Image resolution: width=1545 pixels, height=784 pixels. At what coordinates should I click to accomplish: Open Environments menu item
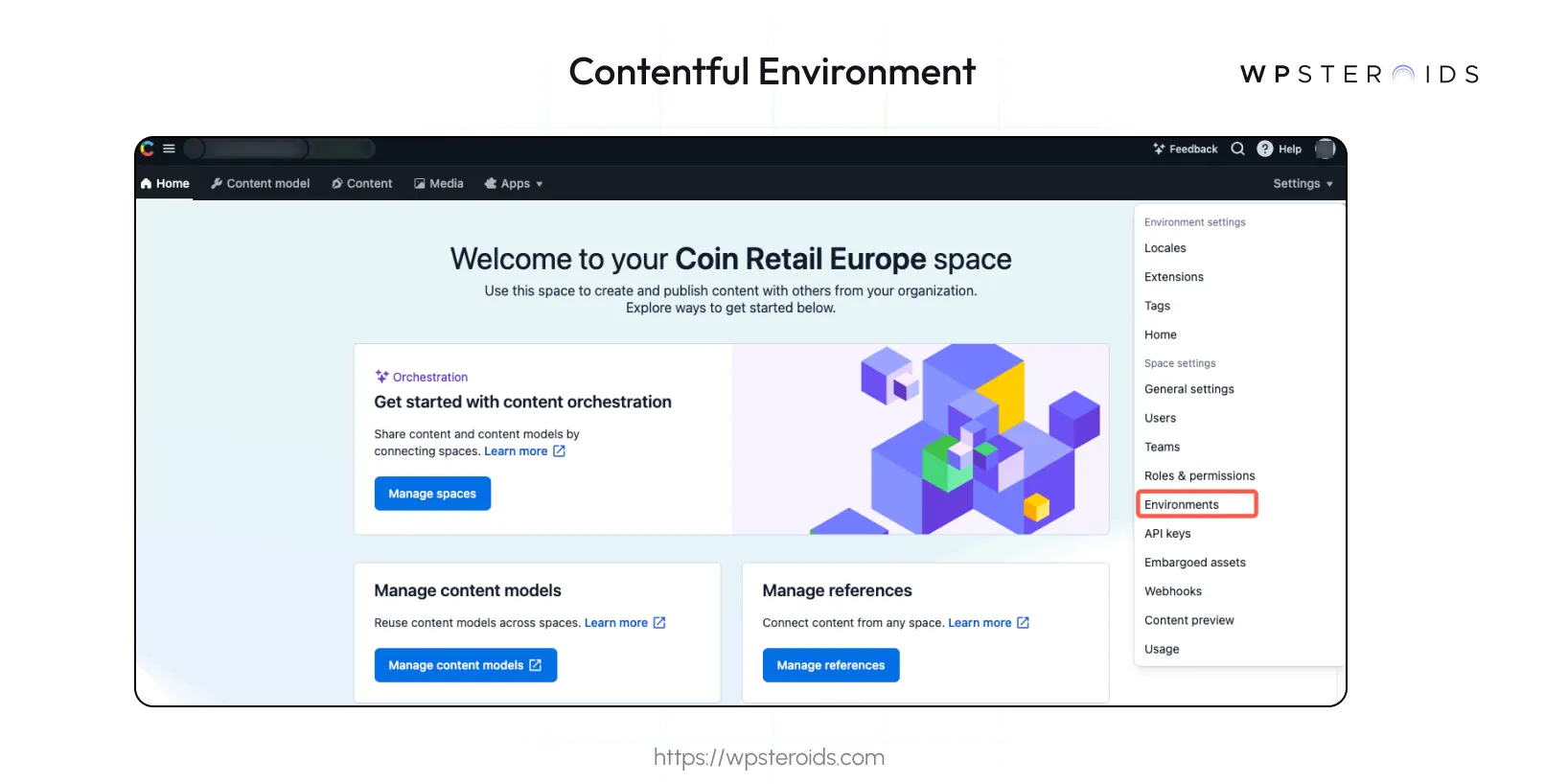(1196, 504)
